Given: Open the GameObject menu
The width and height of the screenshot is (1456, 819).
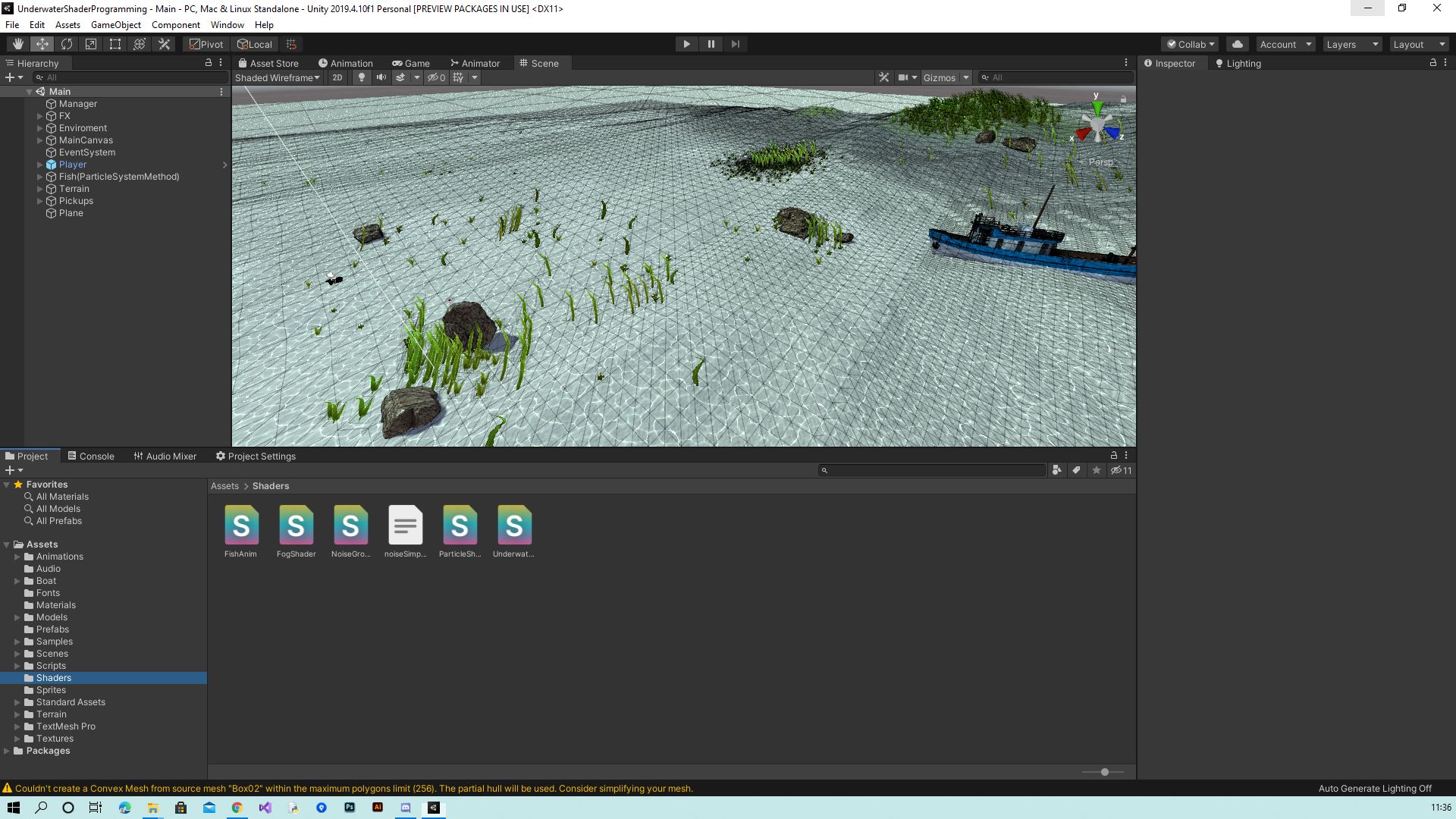Looking at the screenshot, I should tap(115, 25).
